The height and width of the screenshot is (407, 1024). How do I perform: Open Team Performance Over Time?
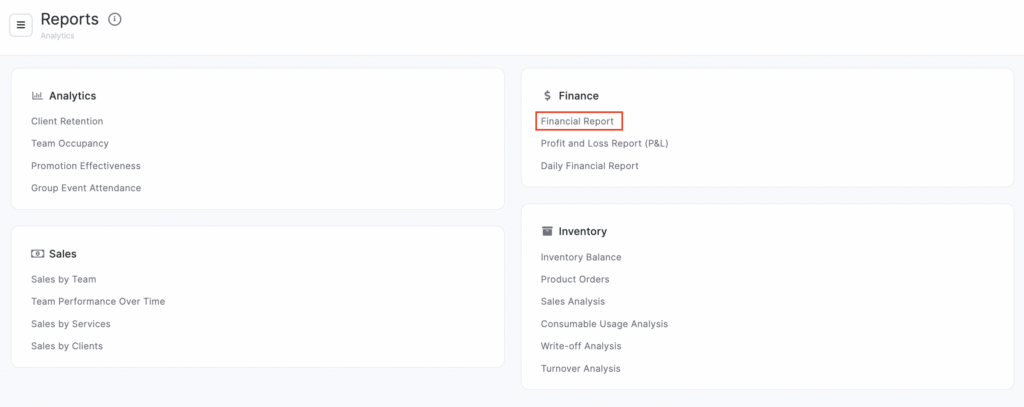tap(98, 301)
